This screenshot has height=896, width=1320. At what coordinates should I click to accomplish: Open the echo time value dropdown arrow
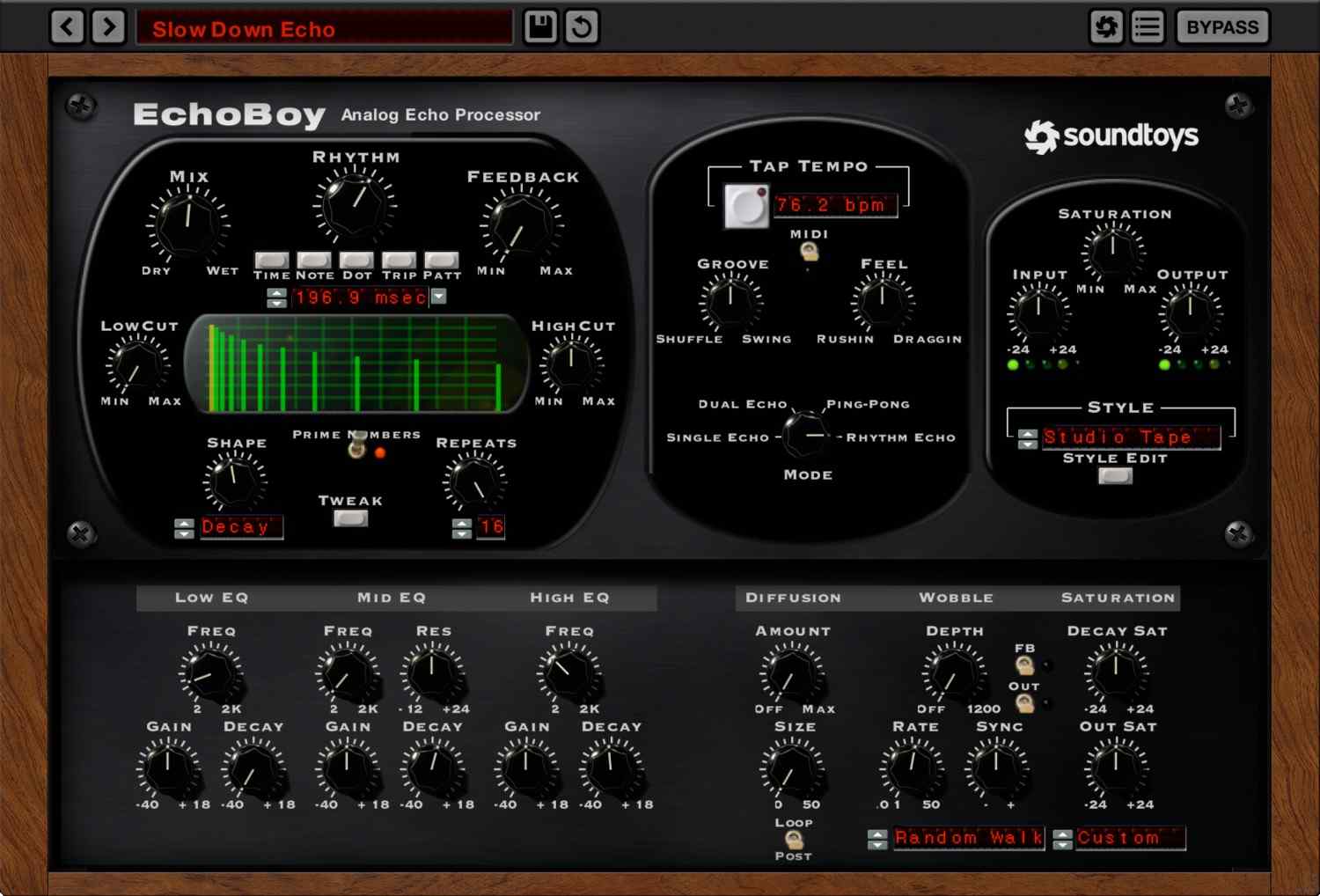[438, 297]
